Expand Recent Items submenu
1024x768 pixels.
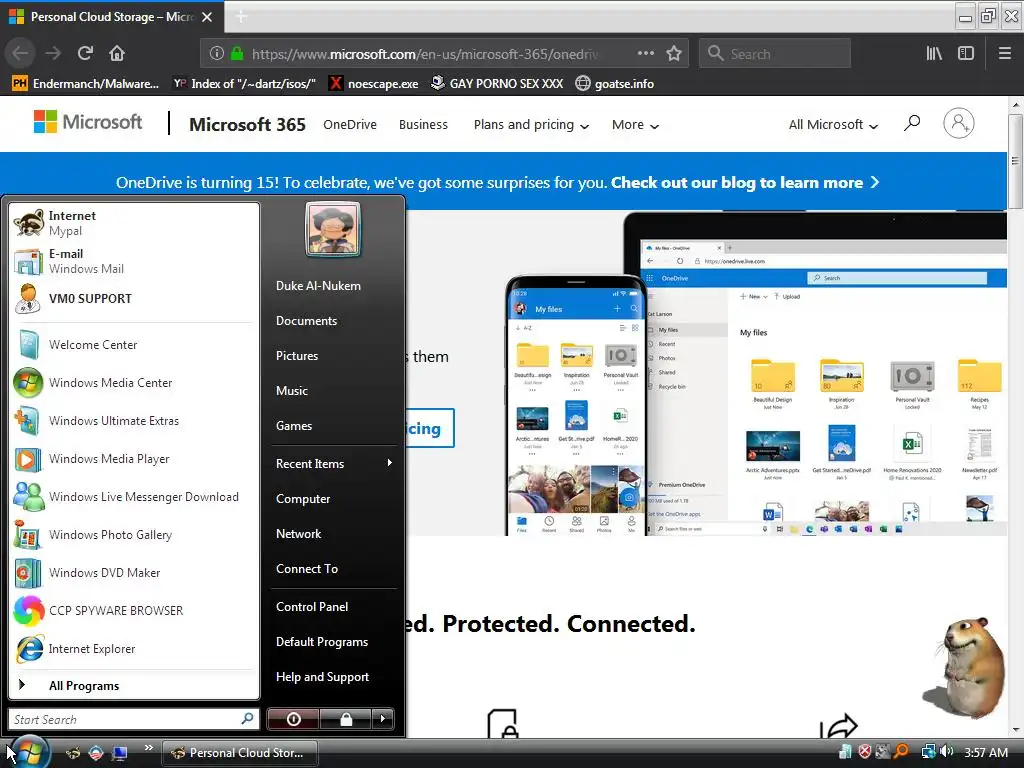click(333, 464)
